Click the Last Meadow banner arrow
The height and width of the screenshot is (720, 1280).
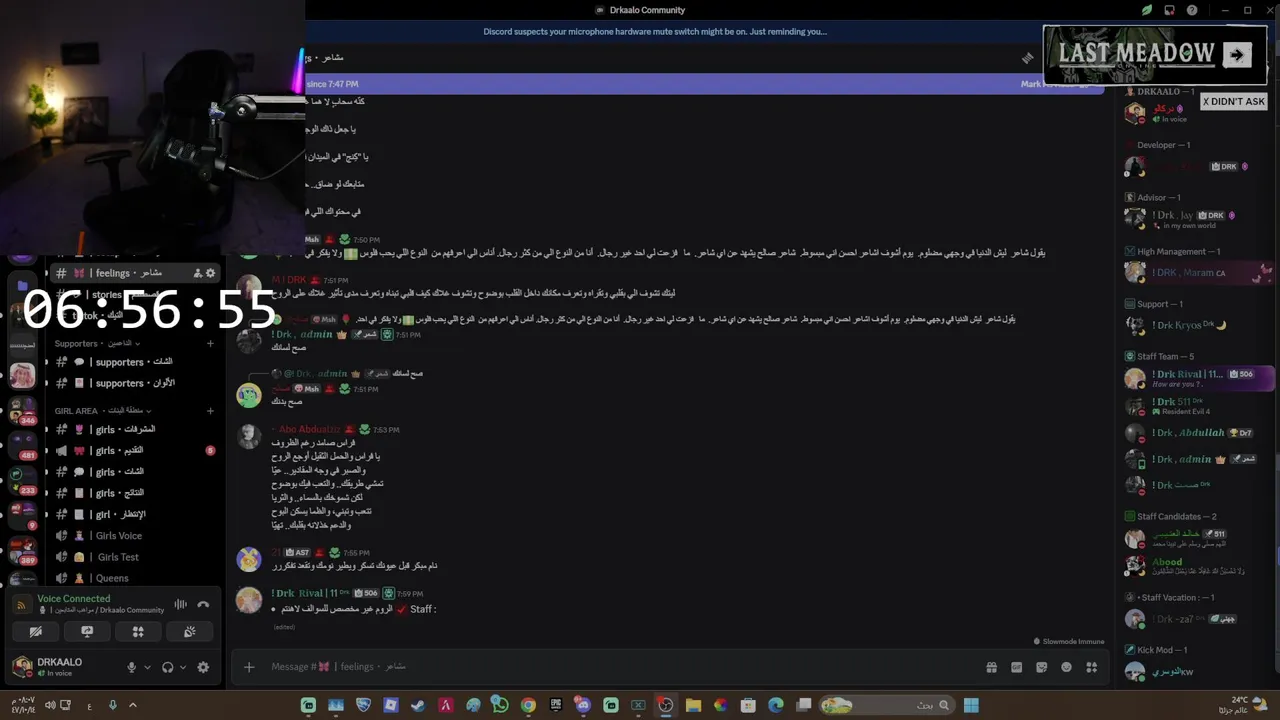(1237, 55)
